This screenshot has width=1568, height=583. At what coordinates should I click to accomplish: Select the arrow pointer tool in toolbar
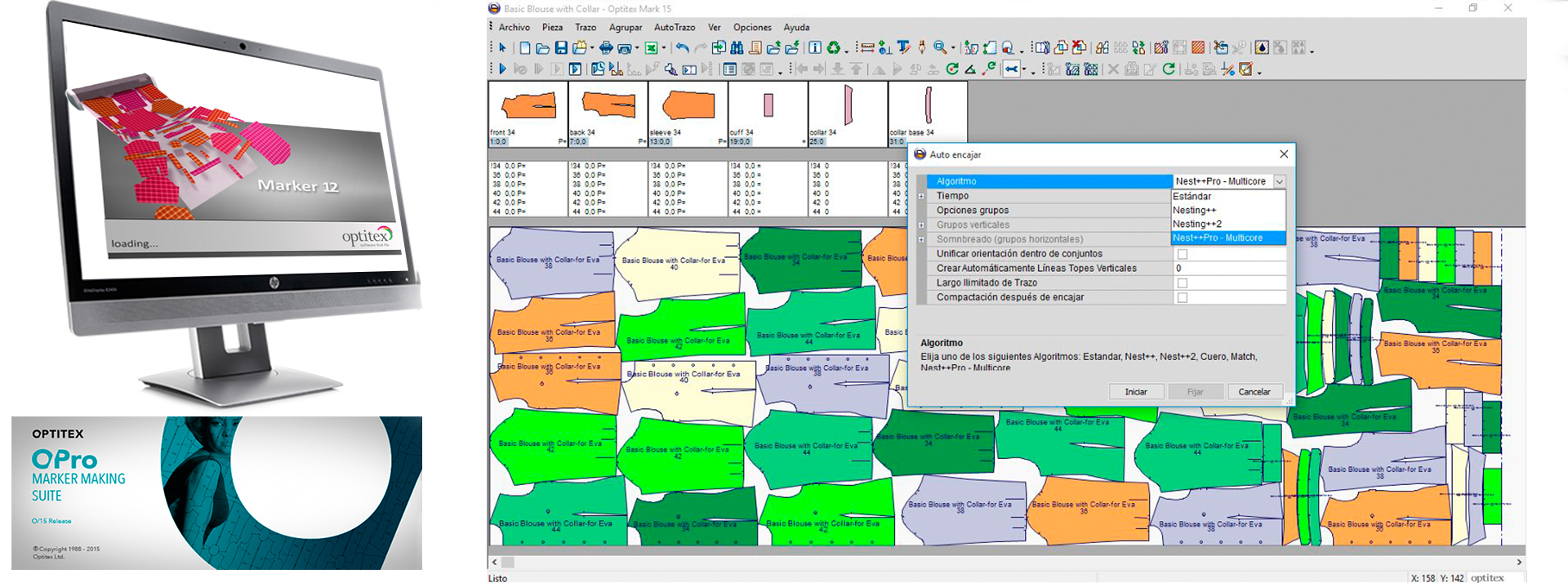(x=503, y=48)
